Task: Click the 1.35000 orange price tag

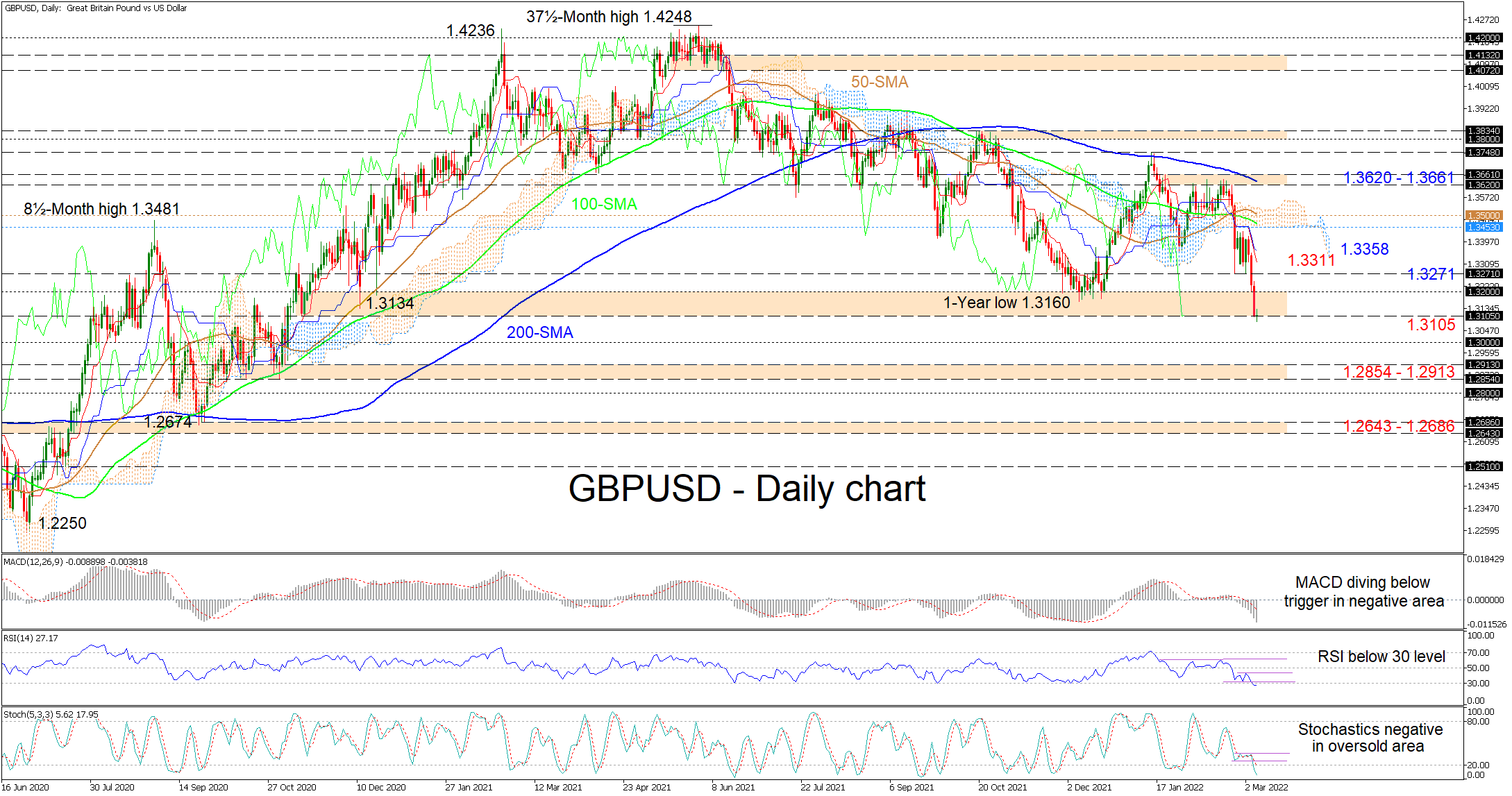Action: coord(1483,216)
